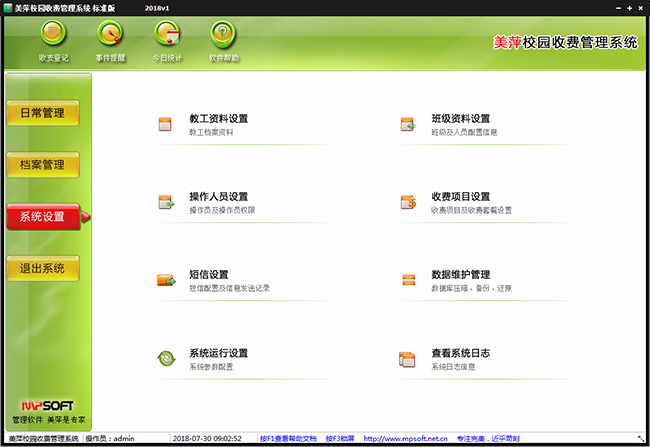Click the 短信设置 icon
The image size is (650, 447).
(x=165, y=280)
